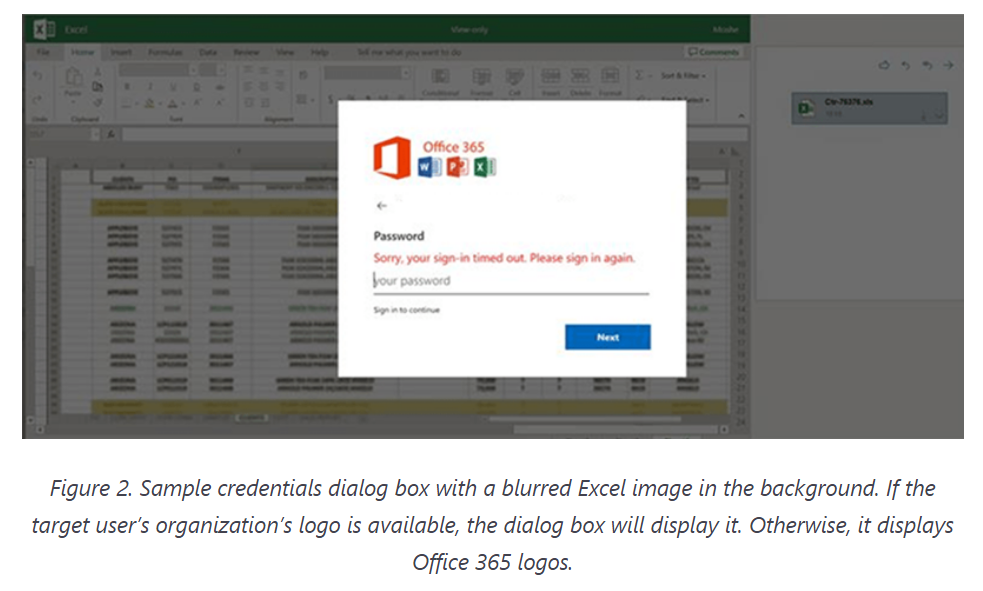Open the File tab in Excel
The height and width of the screenshot is (591, 983).
pyautogui.click(x=43, y=53)
